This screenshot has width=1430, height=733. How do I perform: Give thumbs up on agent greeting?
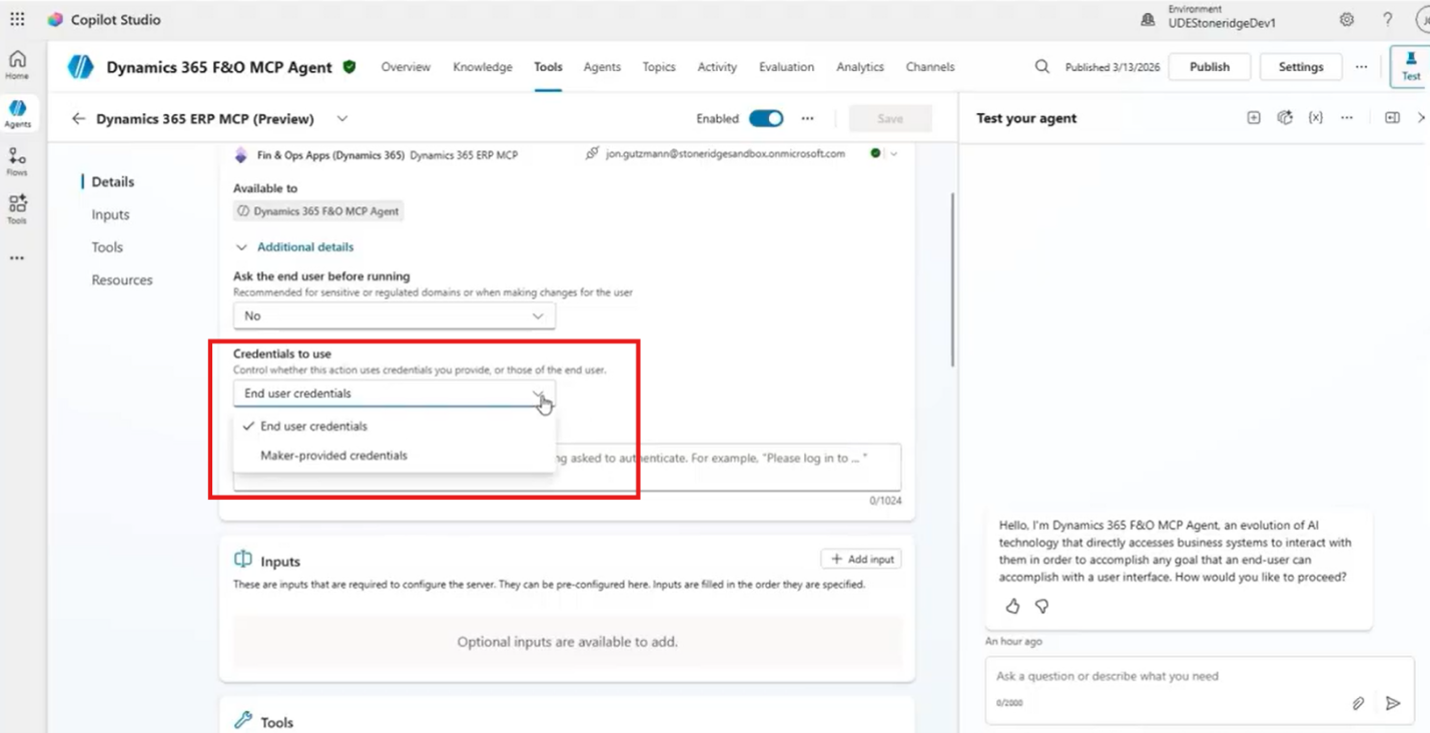tap(1012, 606)
